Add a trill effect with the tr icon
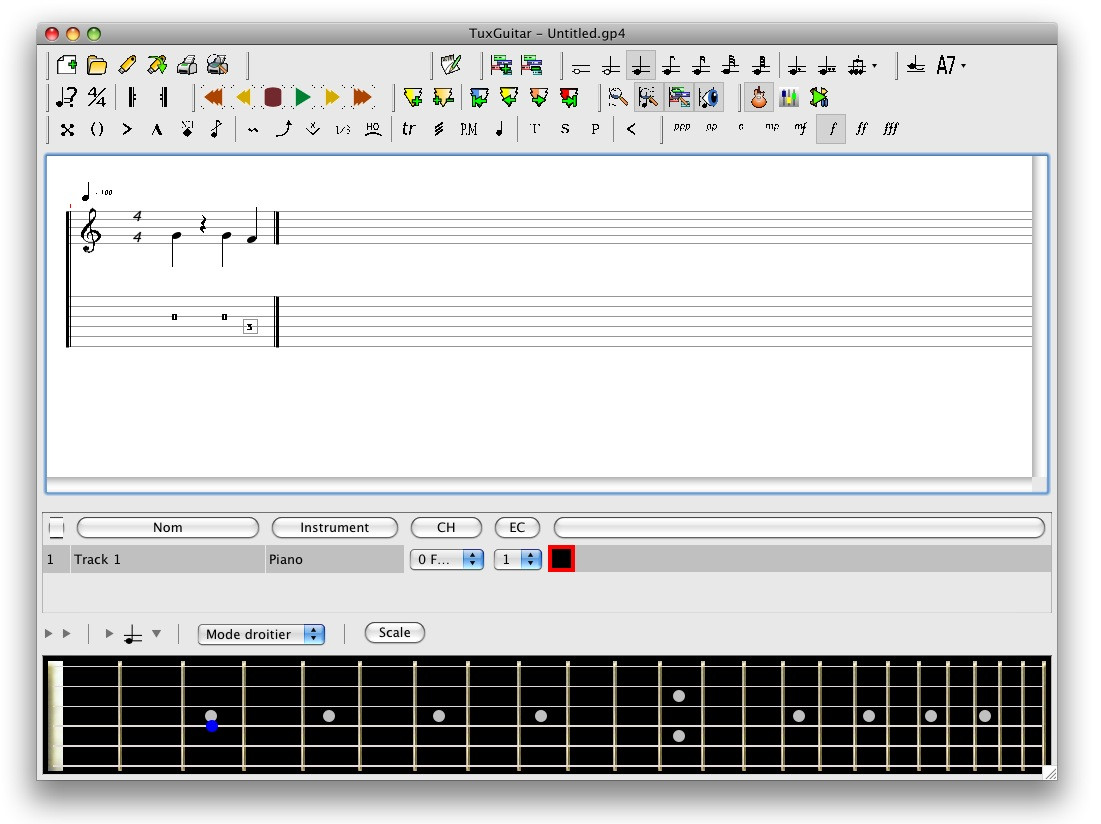1101x824 pixels. pos(407,129)
